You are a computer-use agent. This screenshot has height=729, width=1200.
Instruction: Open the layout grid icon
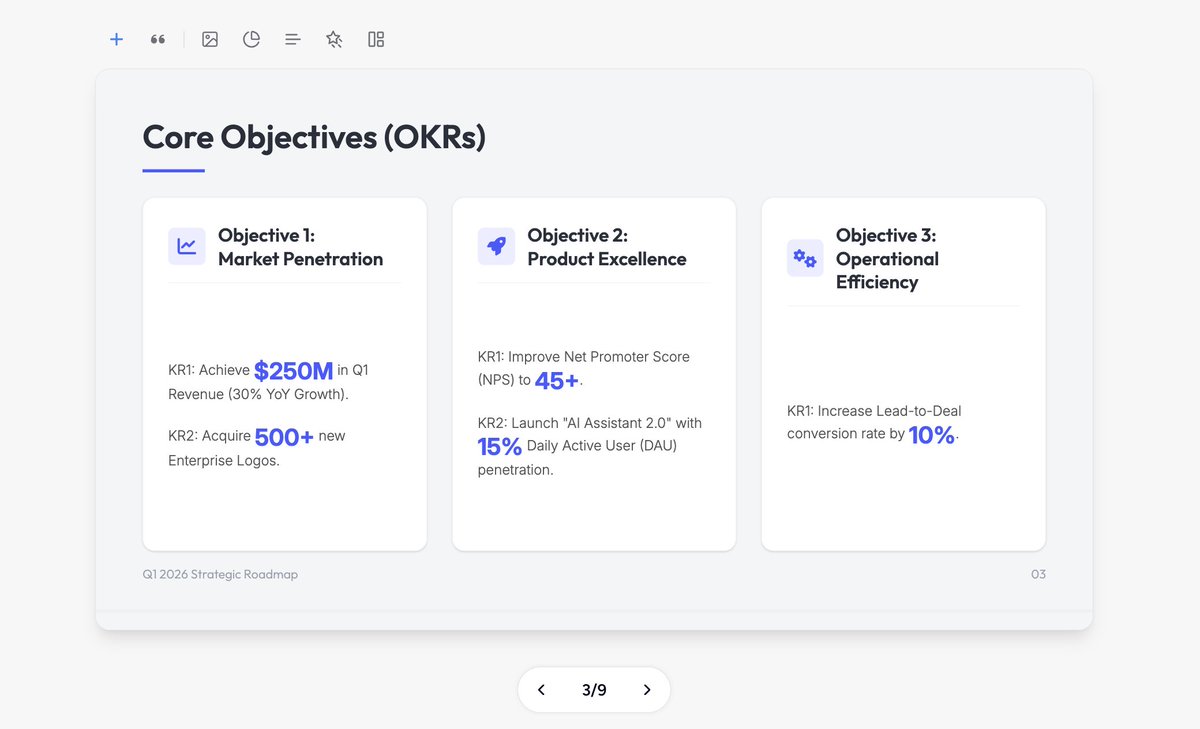tap(376, 39)
